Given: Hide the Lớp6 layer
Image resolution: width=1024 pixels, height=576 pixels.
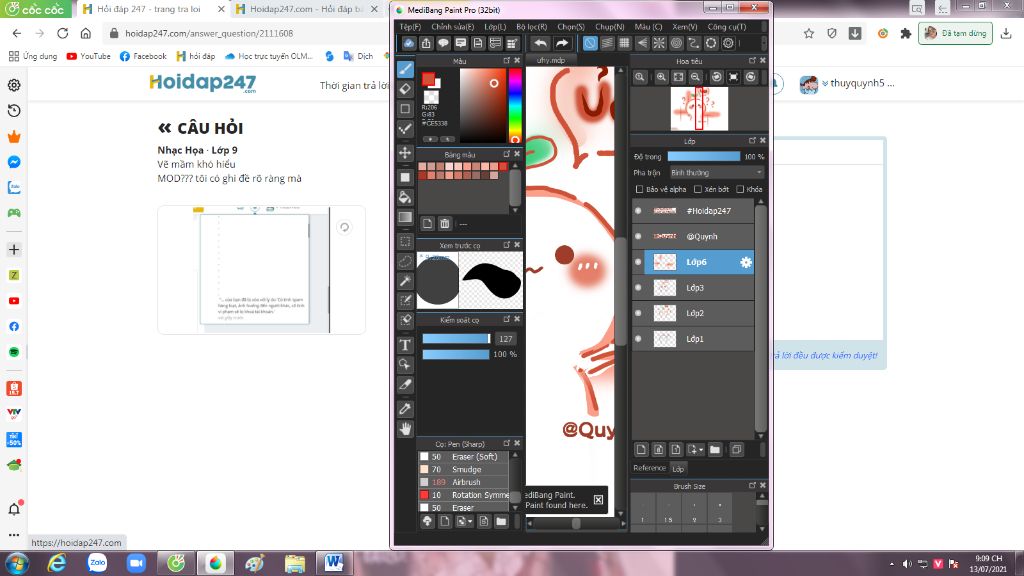Looking at the screenshot, I should (x=638, y=262).
